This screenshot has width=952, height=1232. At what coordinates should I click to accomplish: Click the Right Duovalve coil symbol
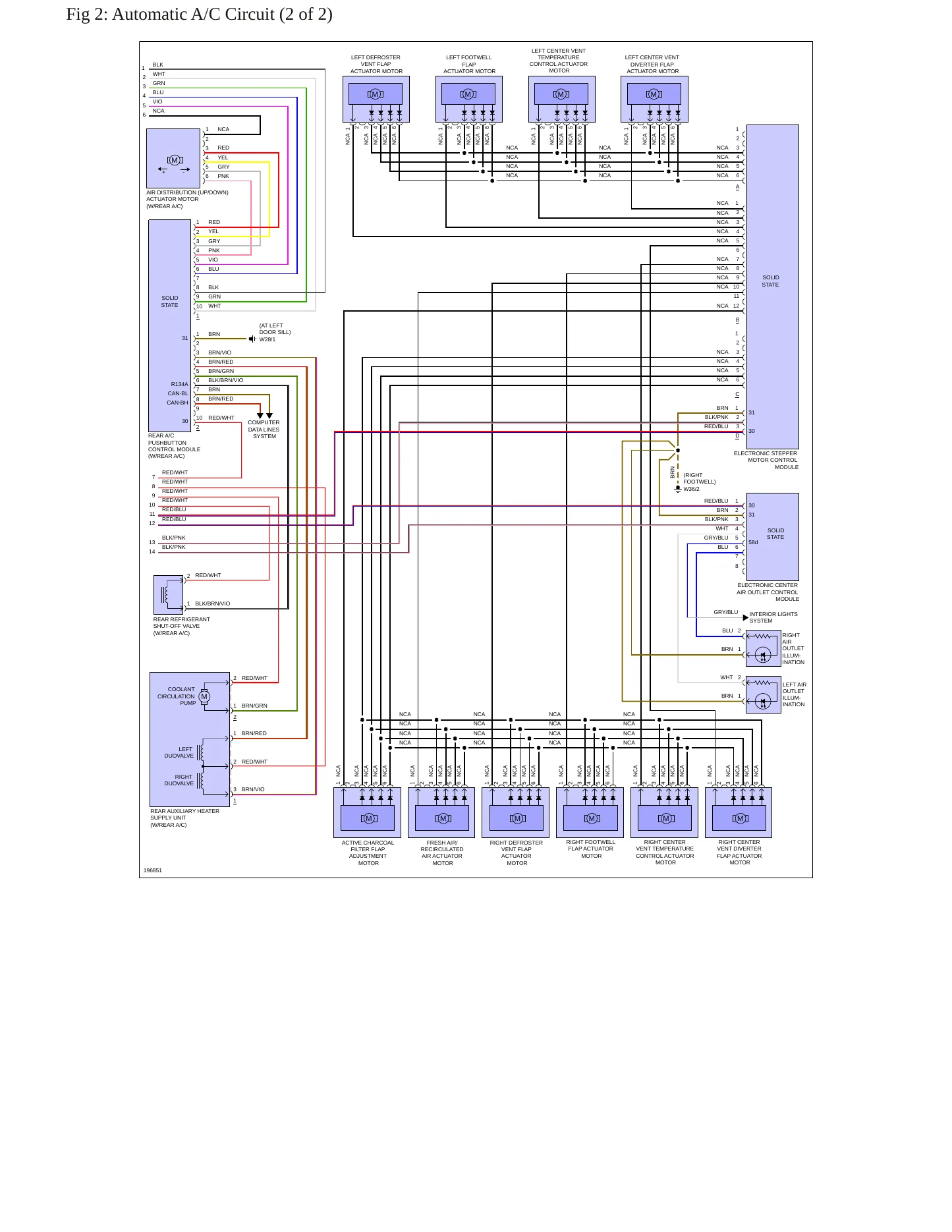[x=200, y=780]
